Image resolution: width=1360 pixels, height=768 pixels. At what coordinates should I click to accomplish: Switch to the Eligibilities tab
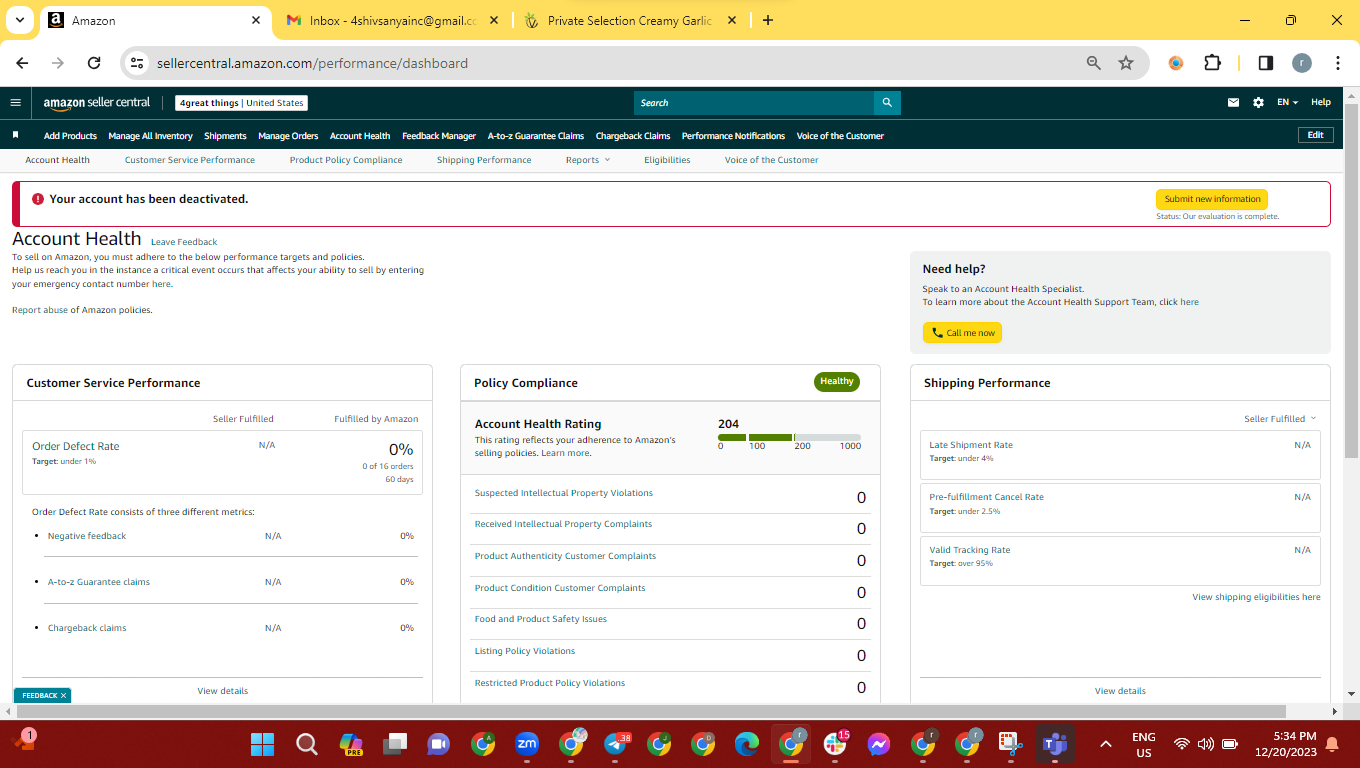[x=667, y=160]
